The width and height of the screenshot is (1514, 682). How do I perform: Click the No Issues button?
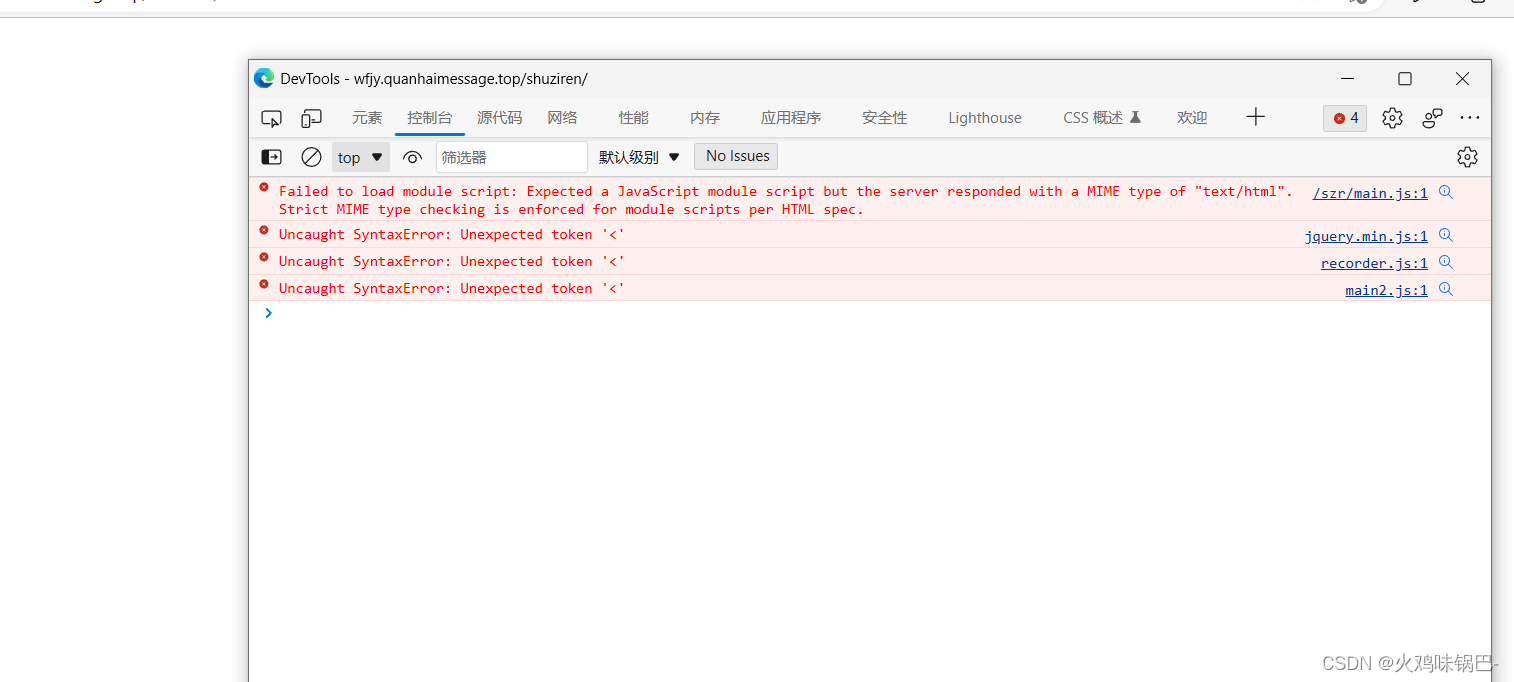pyautogui.click(x=736, y=156)
